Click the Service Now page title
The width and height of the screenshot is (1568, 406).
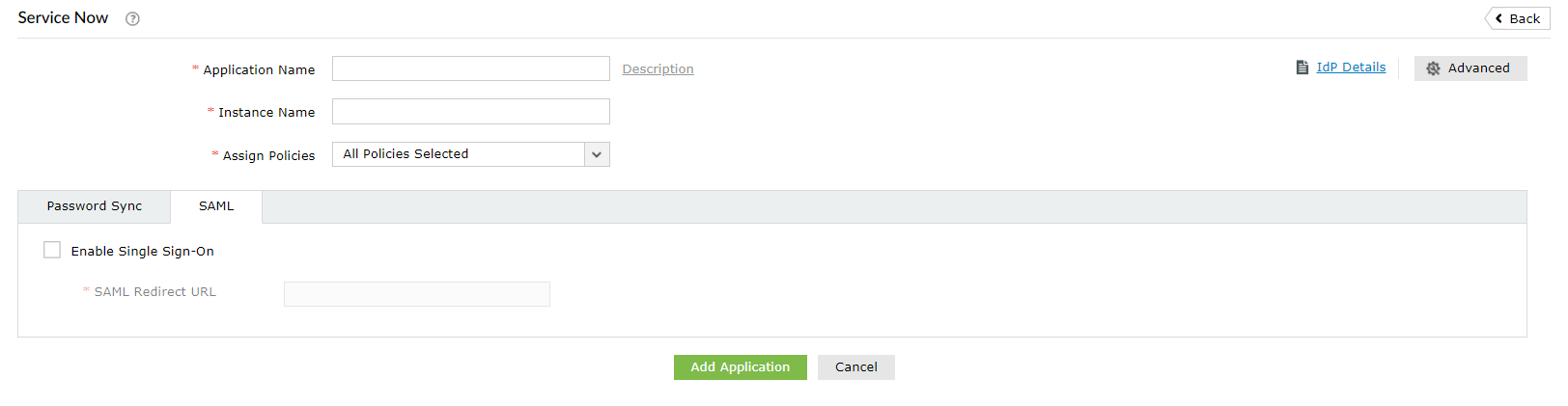[x=63, y=18]
